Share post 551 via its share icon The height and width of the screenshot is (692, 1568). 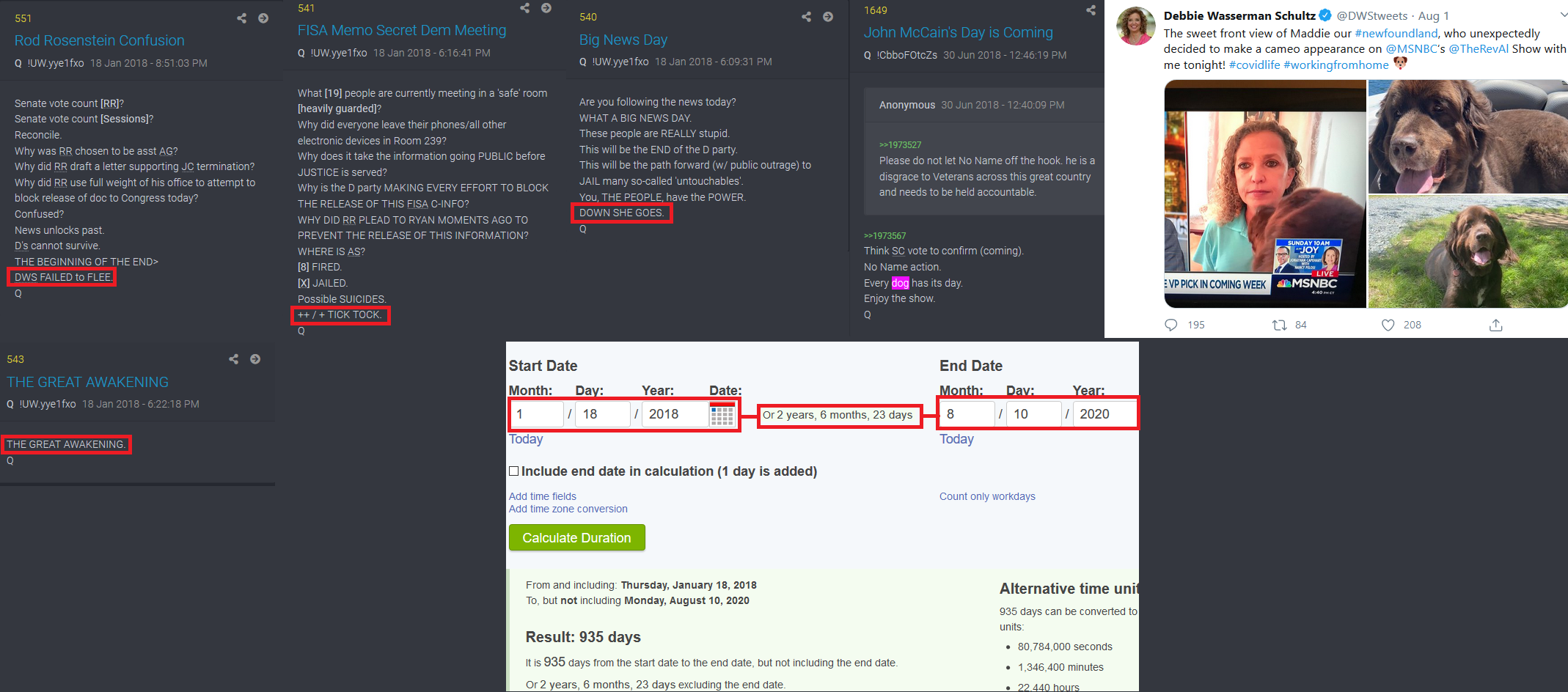pos(241,18)
